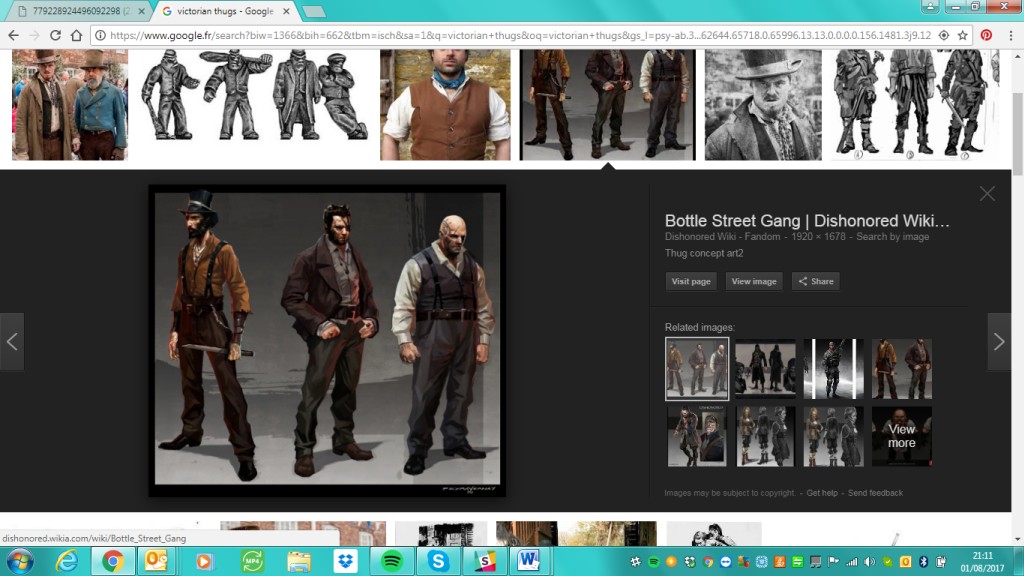Open the Windows Start menu
The width and height of the screenshot is (1024, 576).
pyautogui.click(x=20, y=561)
